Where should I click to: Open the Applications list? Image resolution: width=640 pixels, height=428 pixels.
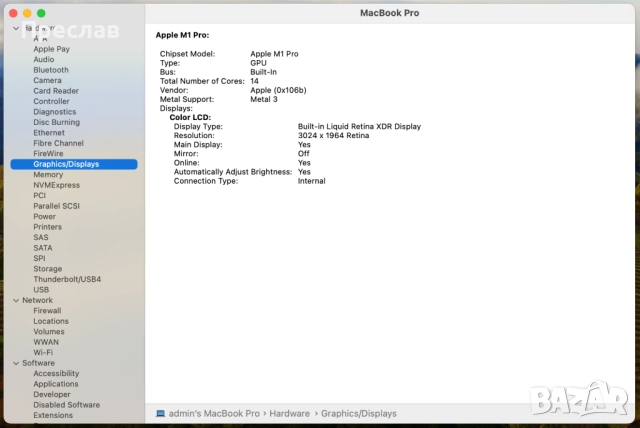(x=56, y=384)
